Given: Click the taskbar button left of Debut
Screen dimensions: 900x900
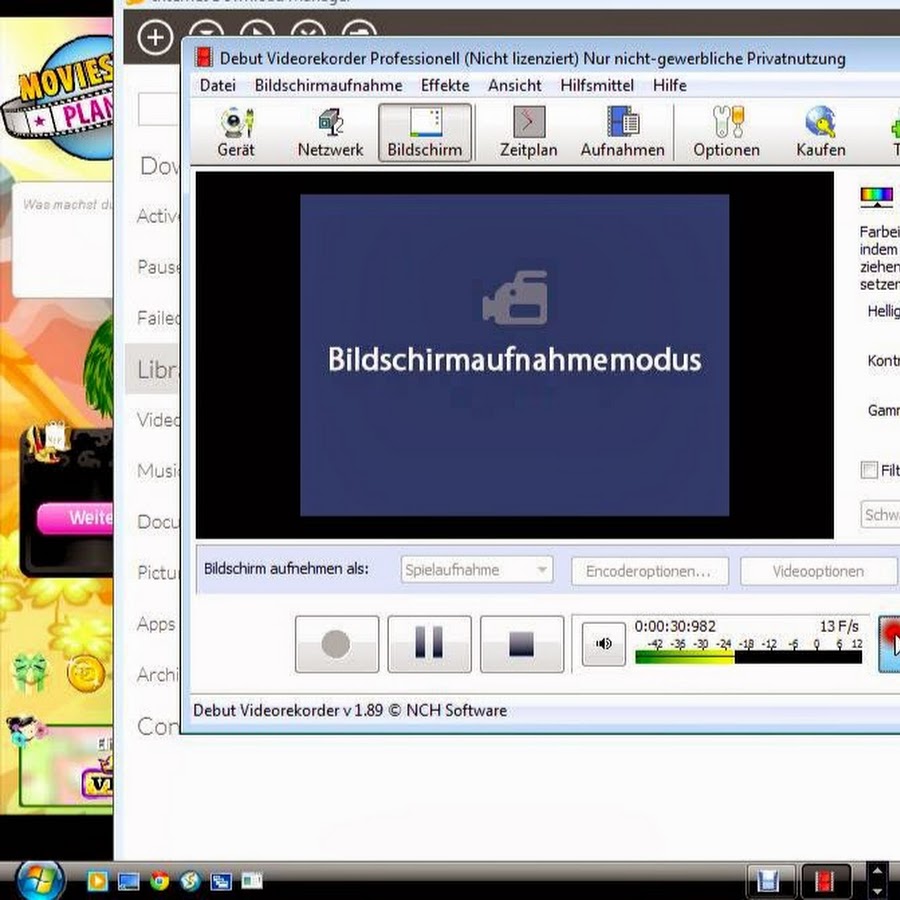Looking at the screenshot, I should [770, 880].
